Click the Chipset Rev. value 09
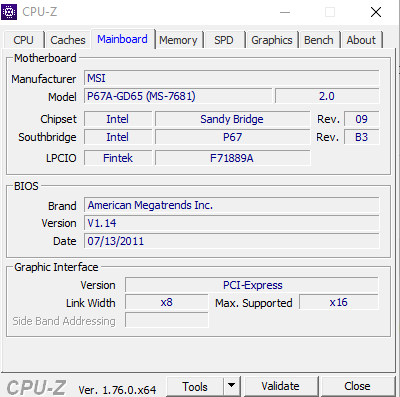Image resolution: width=400 pixels, height=397 pixels. click(362, 119)
